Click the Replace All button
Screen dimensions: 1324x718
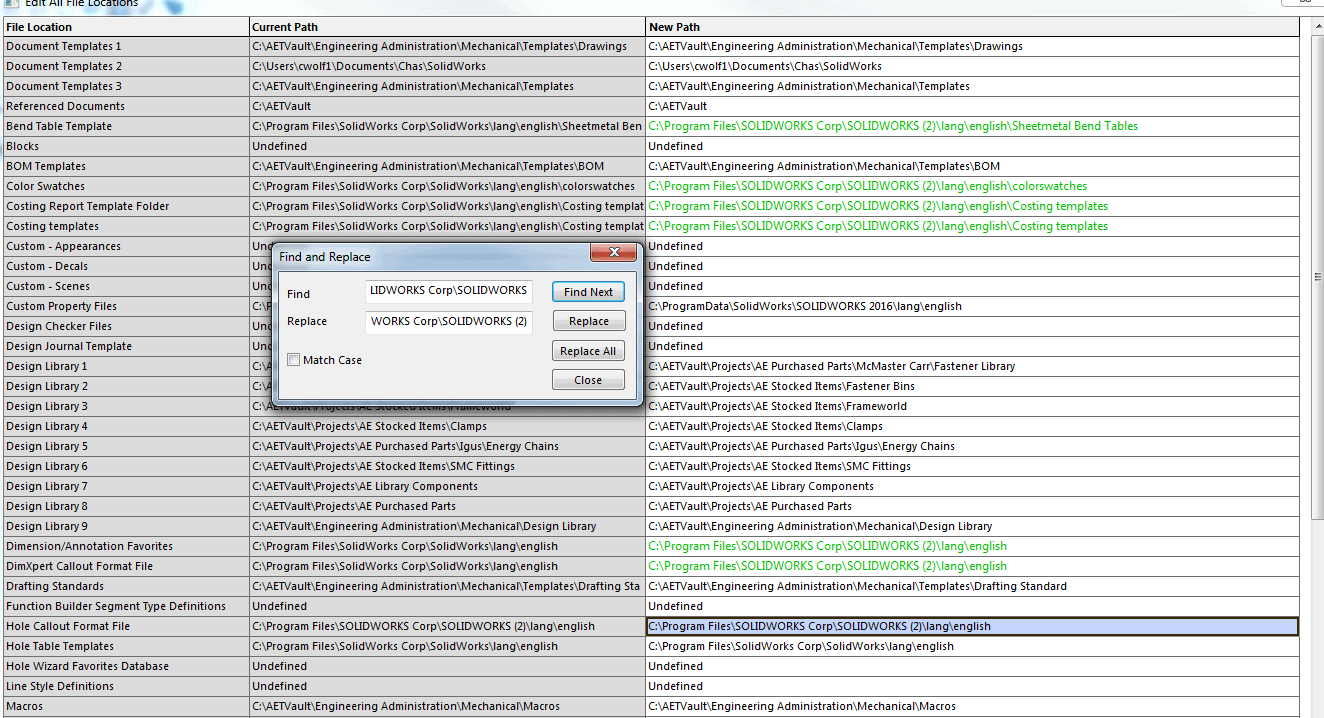[588, 351]
